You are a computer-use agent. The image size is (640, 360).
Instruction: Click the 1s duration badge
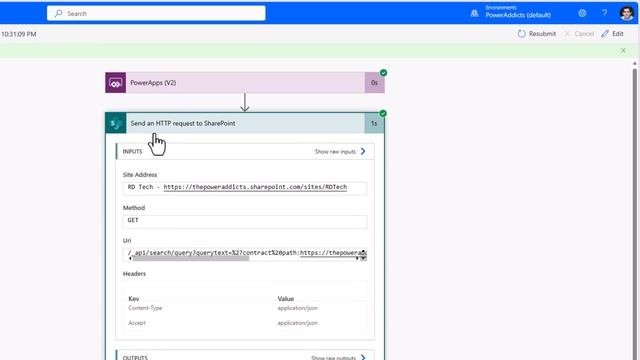(374, 123)
